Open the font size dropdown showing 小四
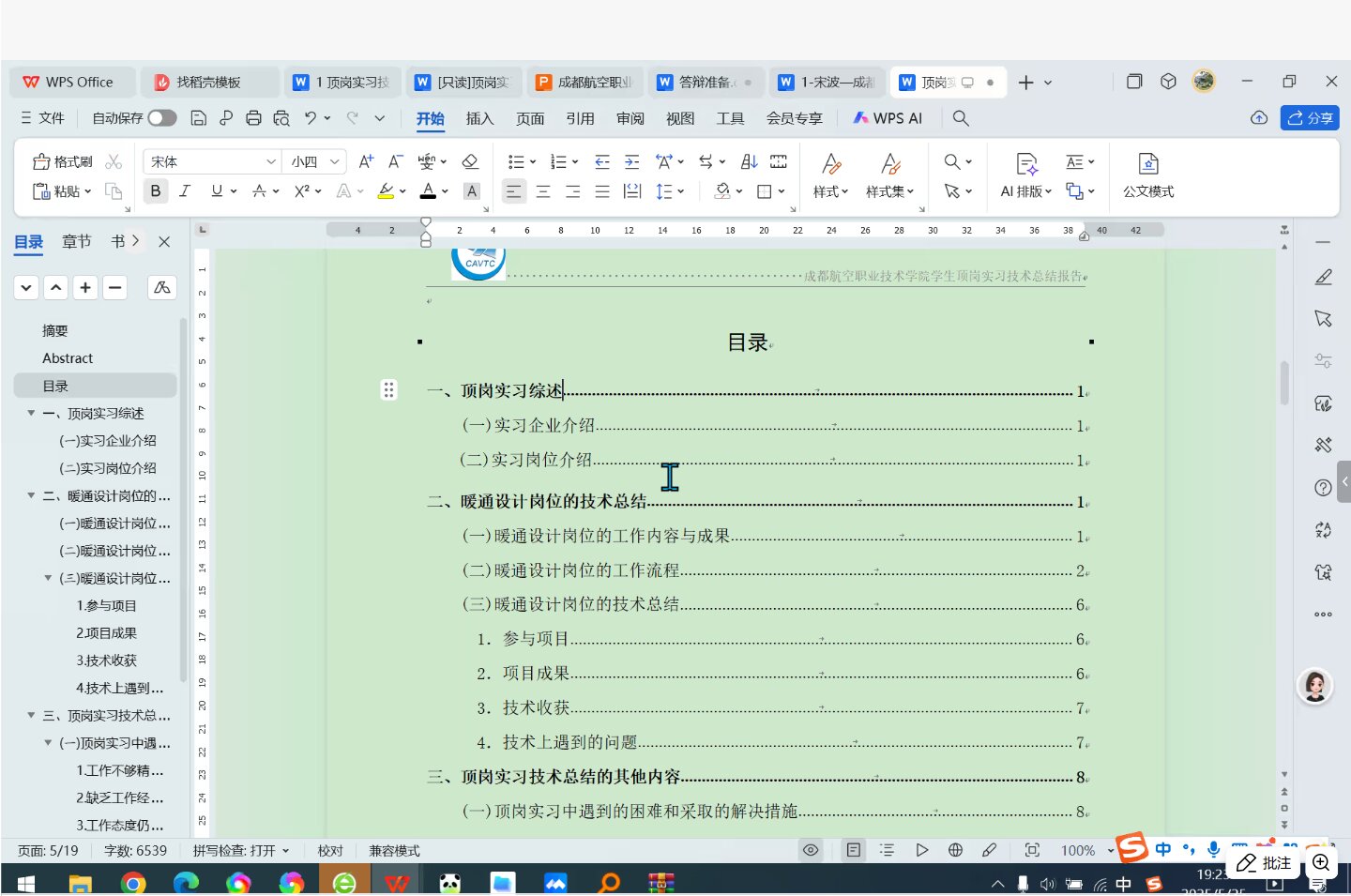 coord(315,161)
